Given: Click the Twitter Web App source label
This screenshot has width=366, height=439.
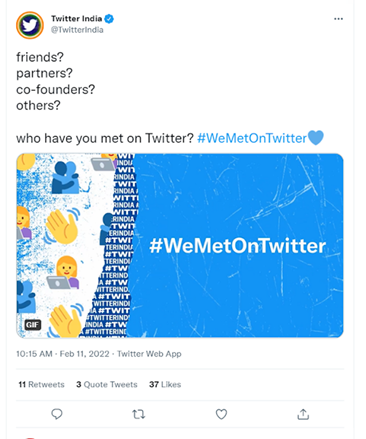Looking at the screenshot, I should (149, 354).
